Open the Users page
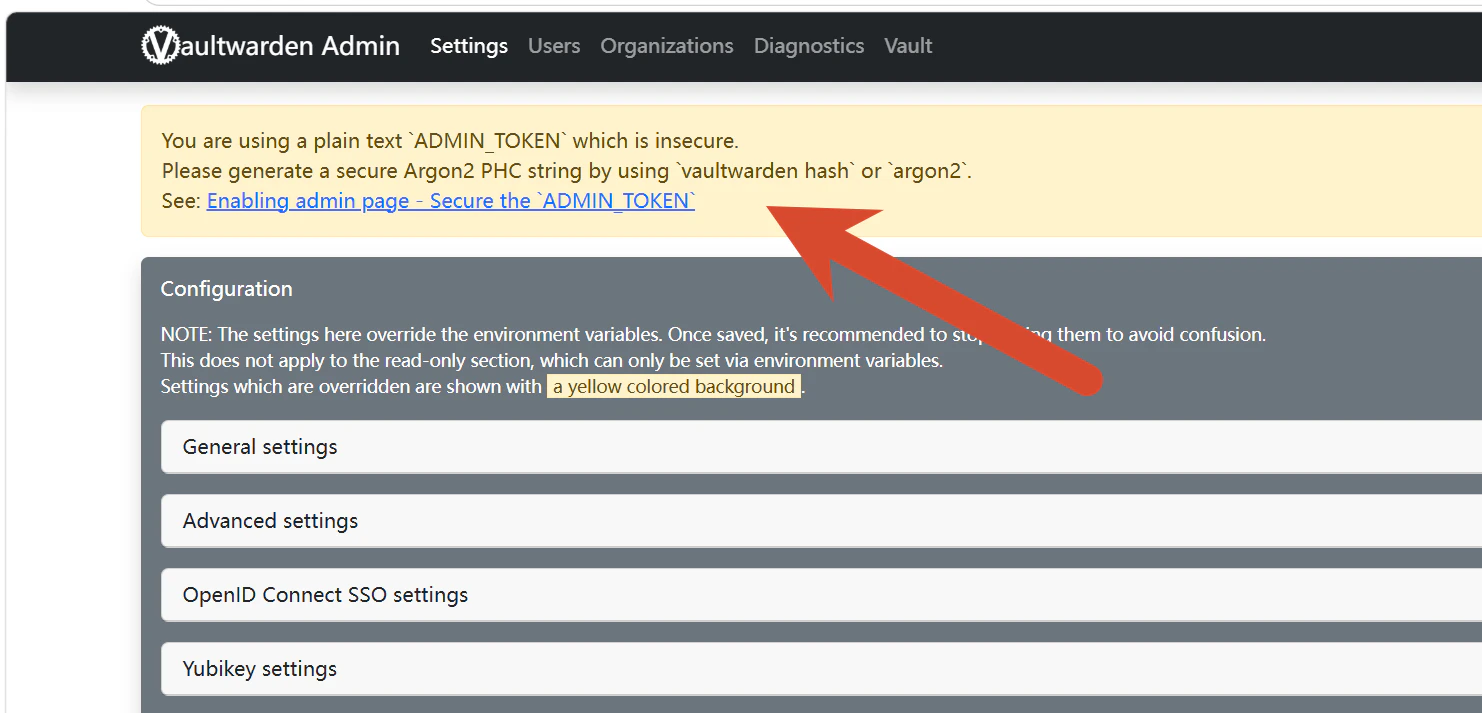Image resolution: width=1482 pixels, height=713 pixels. click(554, 46)
